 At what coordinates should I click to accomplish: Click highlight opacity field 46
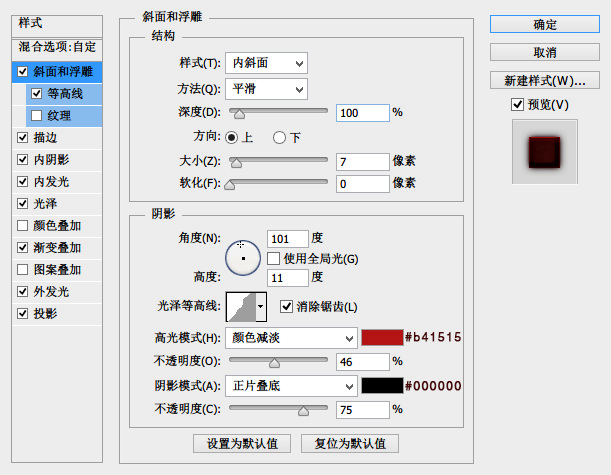(362, 362)
